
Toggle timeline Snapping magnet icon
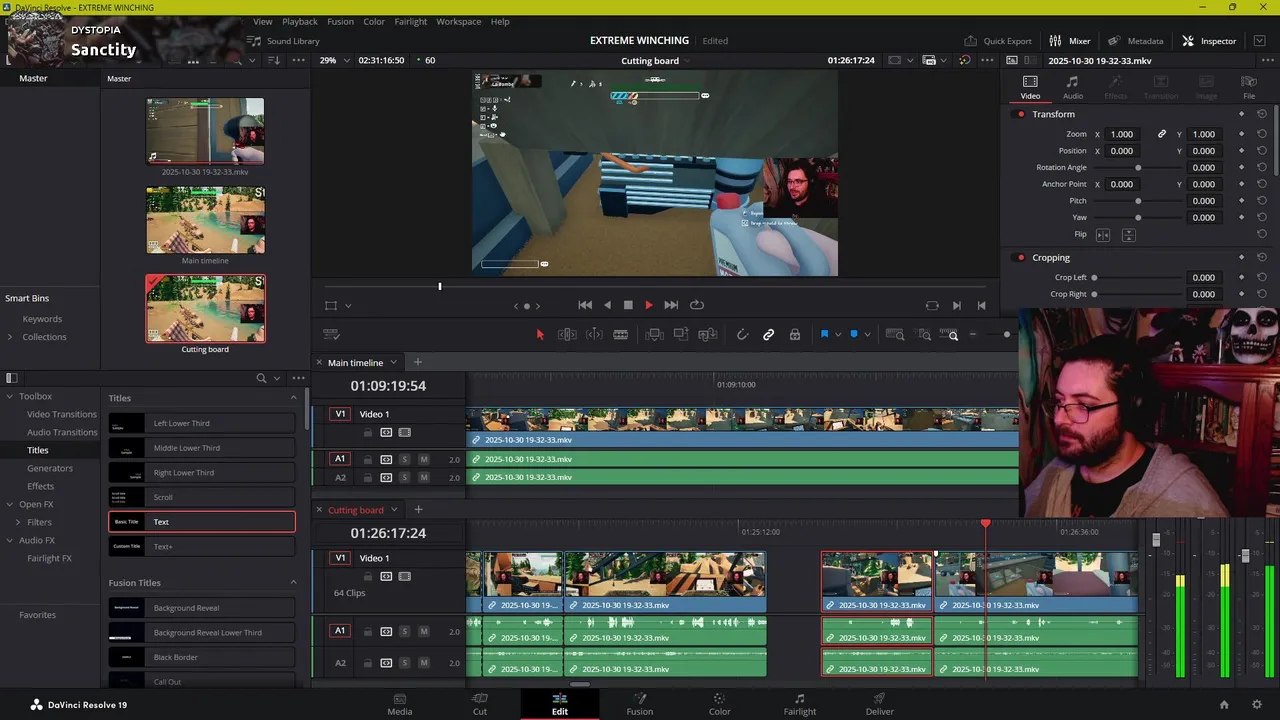[742, 335]
